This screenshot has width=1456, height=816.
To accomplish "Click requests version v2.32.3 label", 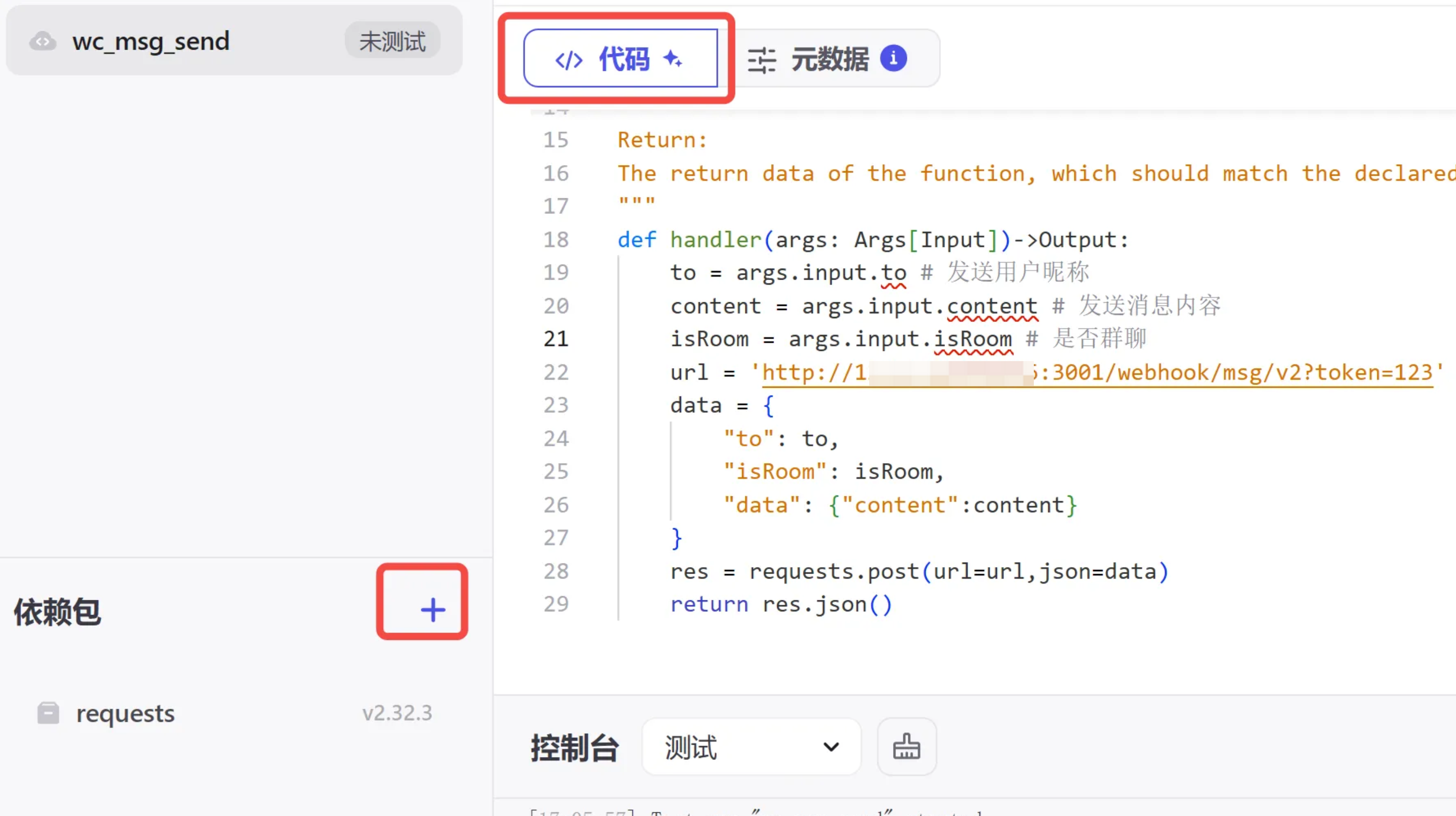I will coord(397,713).
